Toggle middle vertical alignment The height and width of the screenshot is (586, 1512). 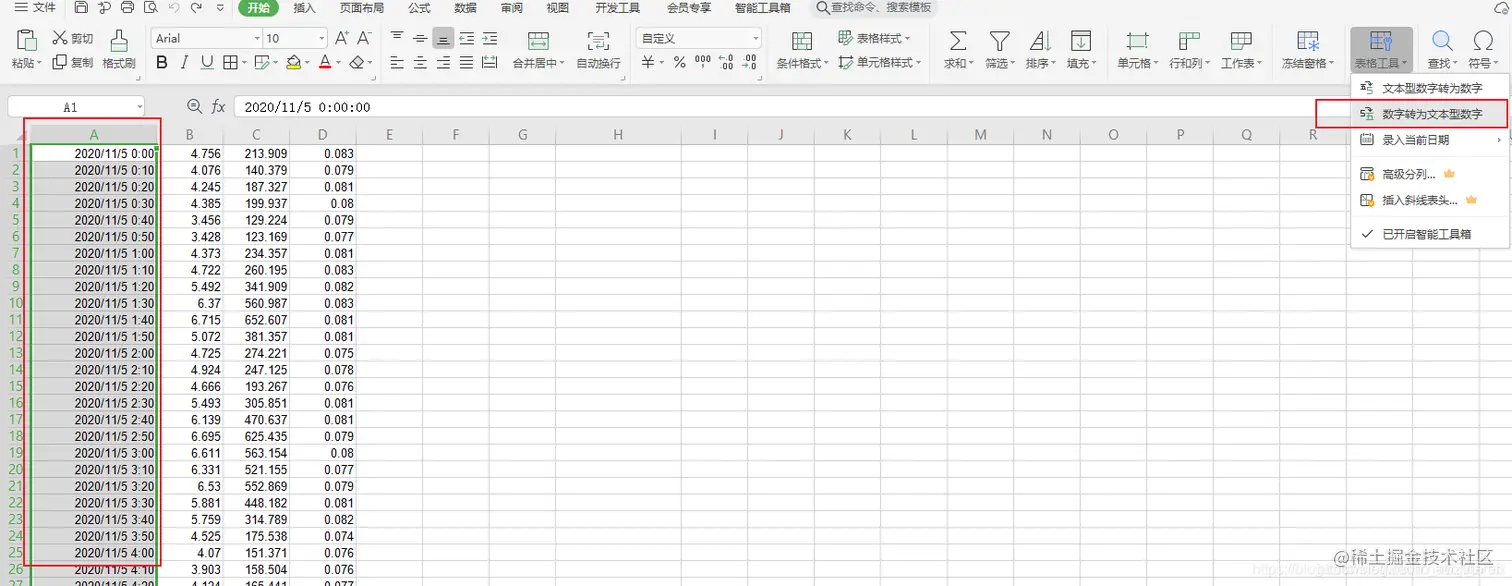(x=420, y=38)
